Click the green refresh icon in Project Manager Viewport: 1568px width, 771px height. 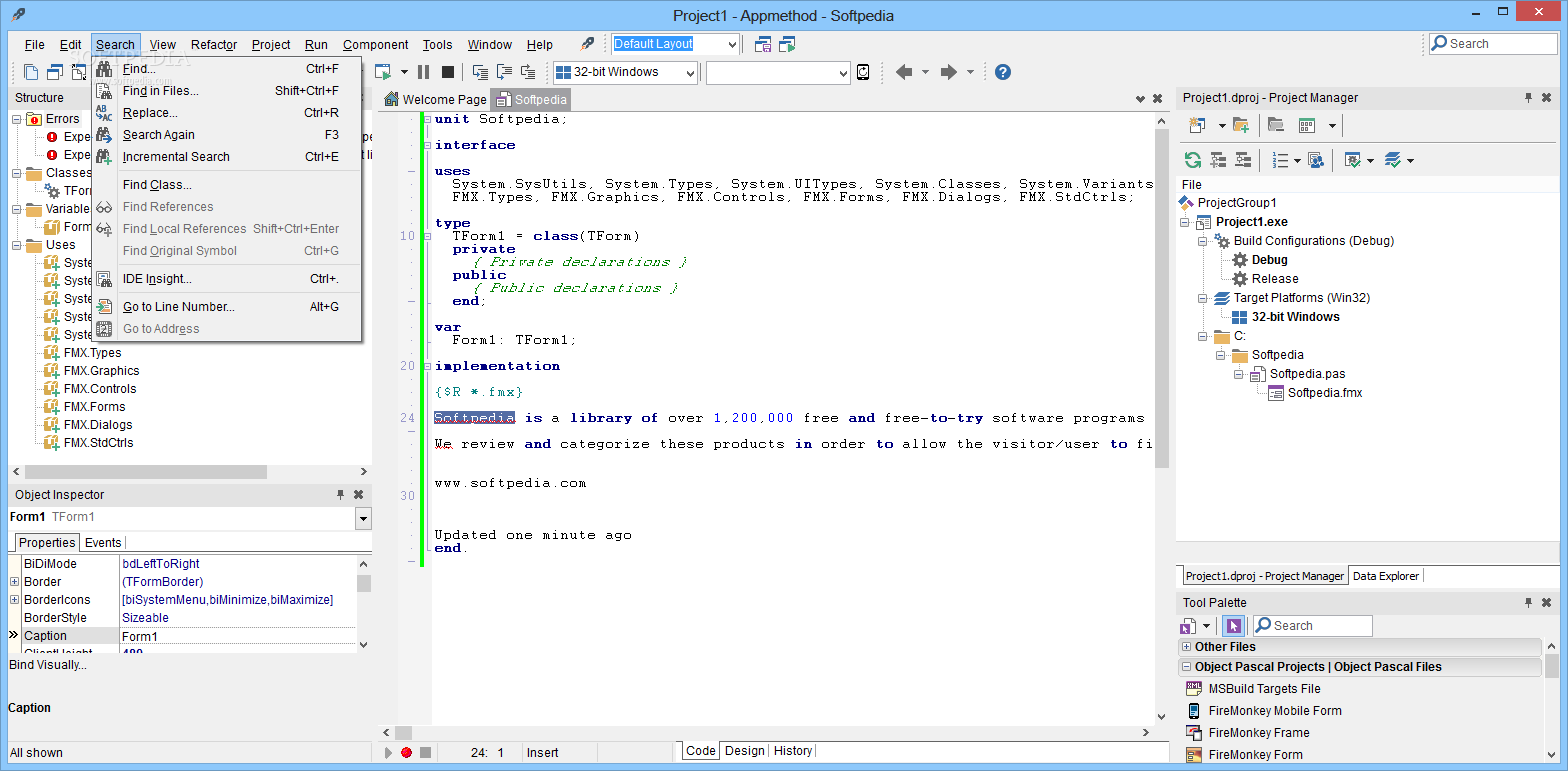1192,160
